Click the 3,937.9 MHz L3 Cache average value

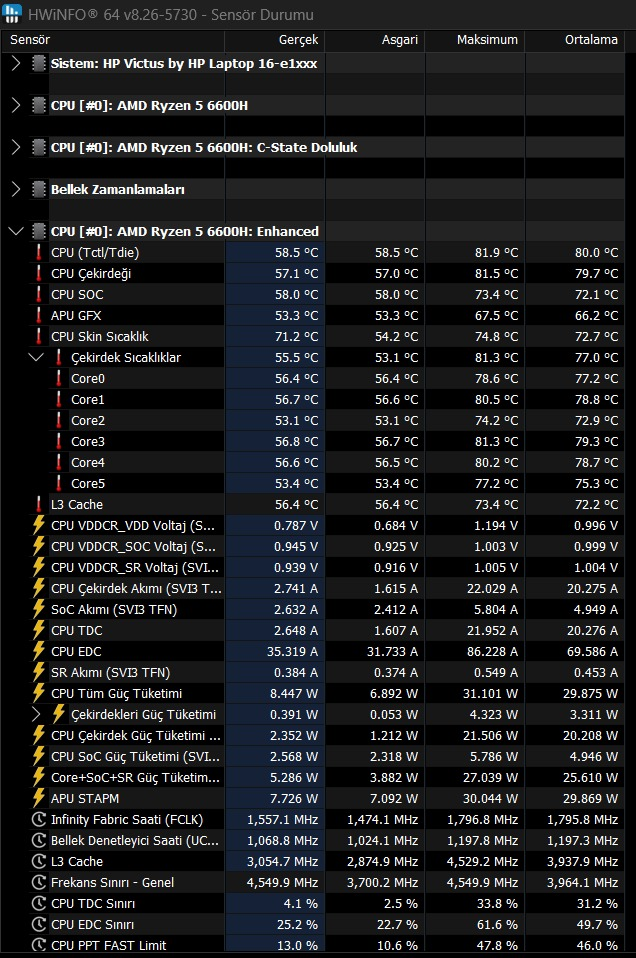pyautogui.click(x=582, y=861)
